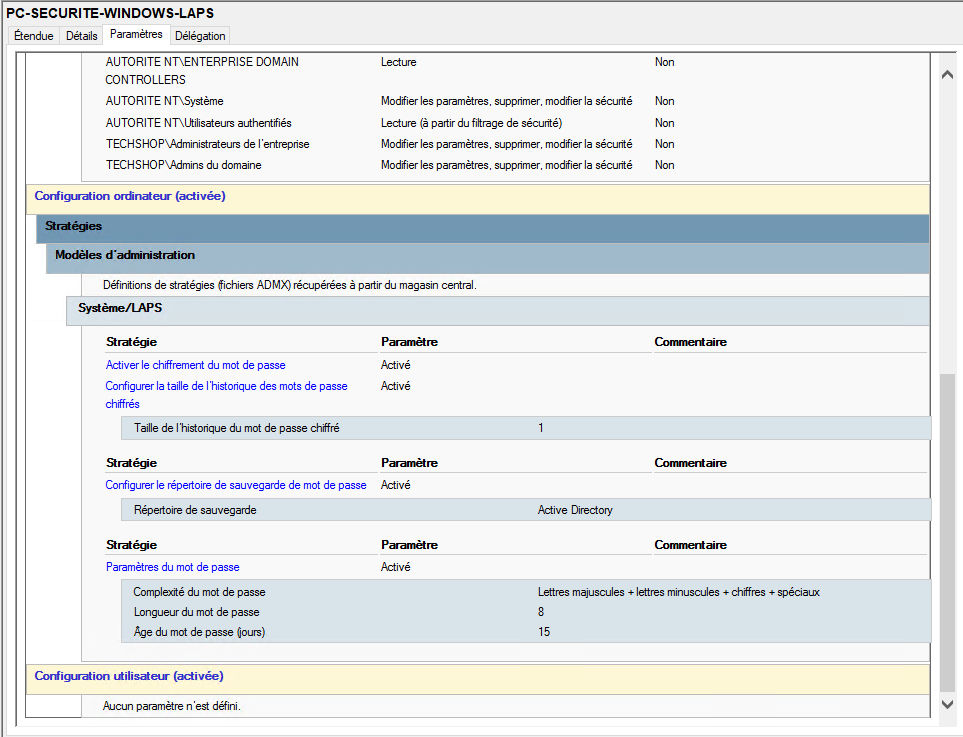This screenshot has width=963, height=737.
Task: Click 'Modifier les paramètres' for TECHSHOP\Admins du domaine
Action: [507, 165]
